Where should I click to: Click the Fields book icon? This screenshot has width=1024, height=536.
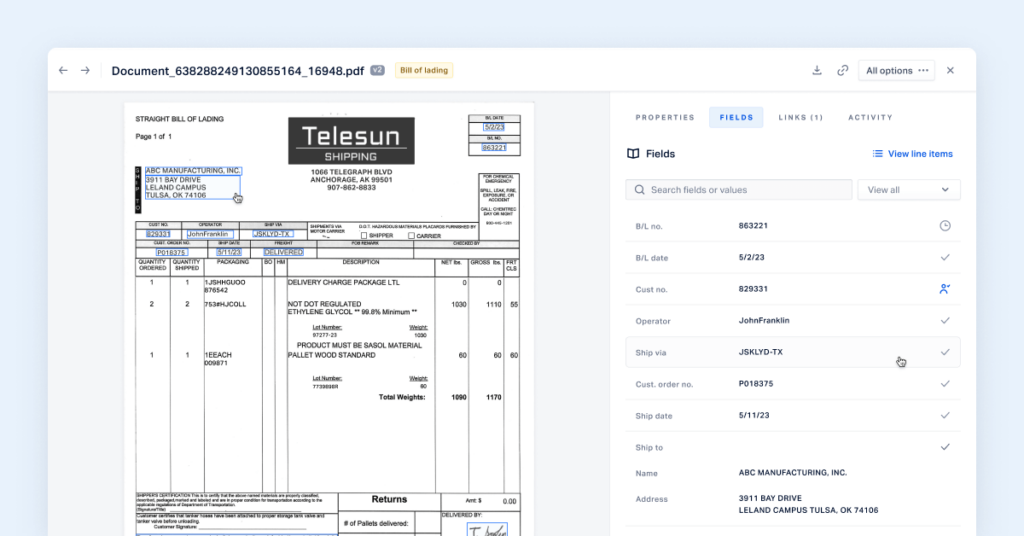coord(633,154)
